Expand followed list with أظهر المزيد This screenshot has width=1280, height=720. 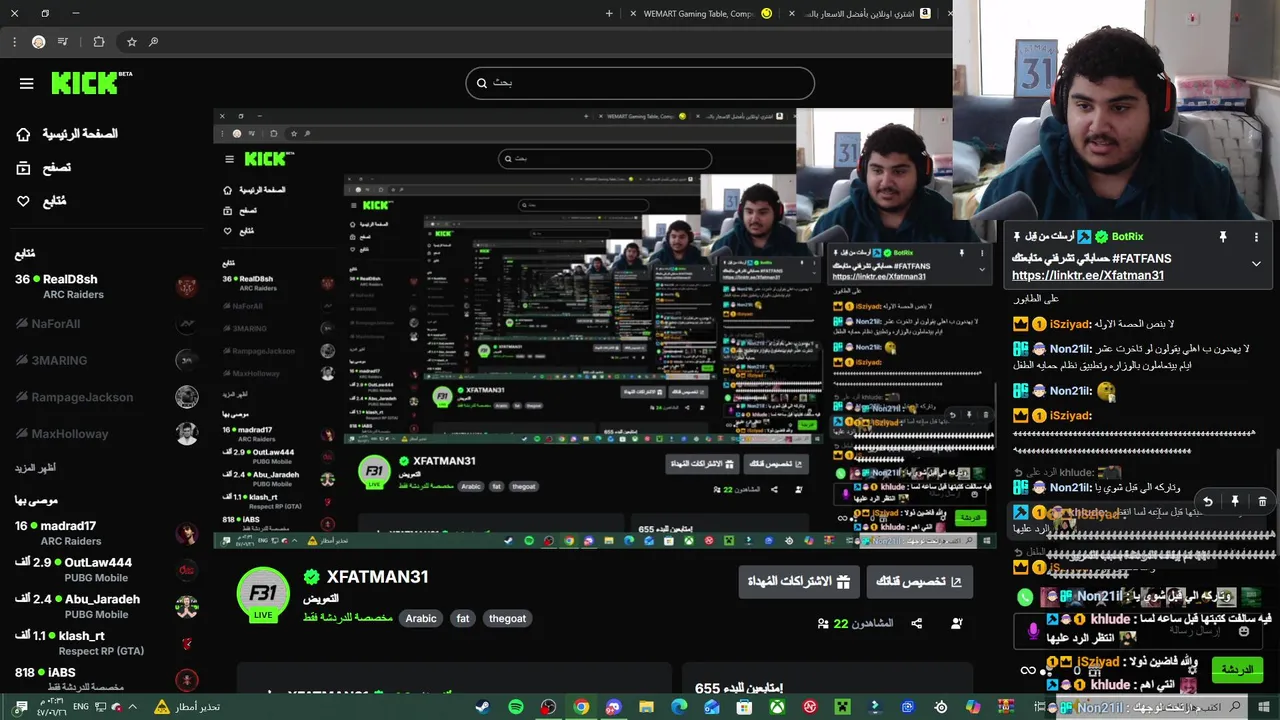35,468
